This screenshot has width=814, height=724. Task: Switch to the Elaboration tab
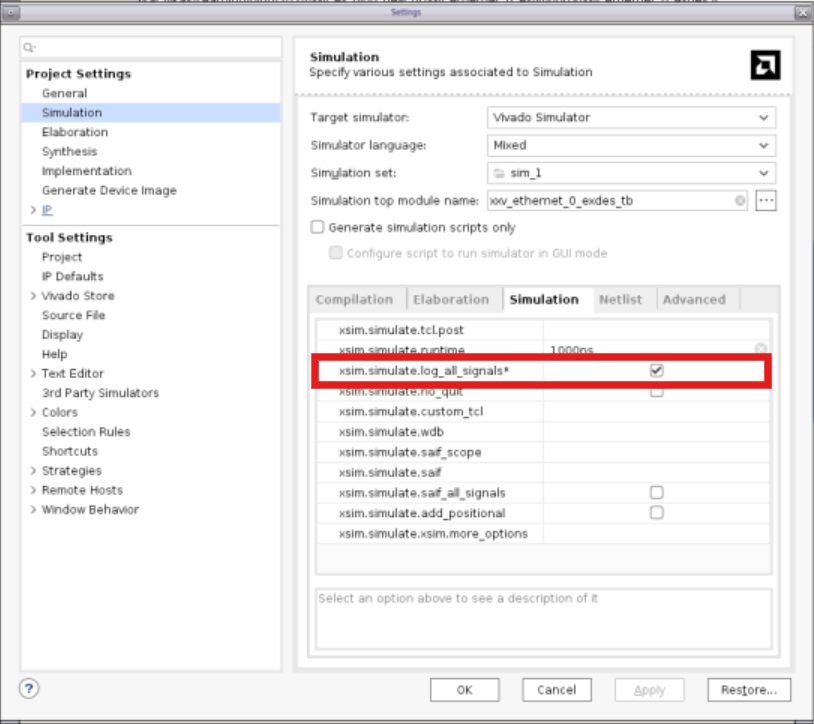[x=451, y=299]
